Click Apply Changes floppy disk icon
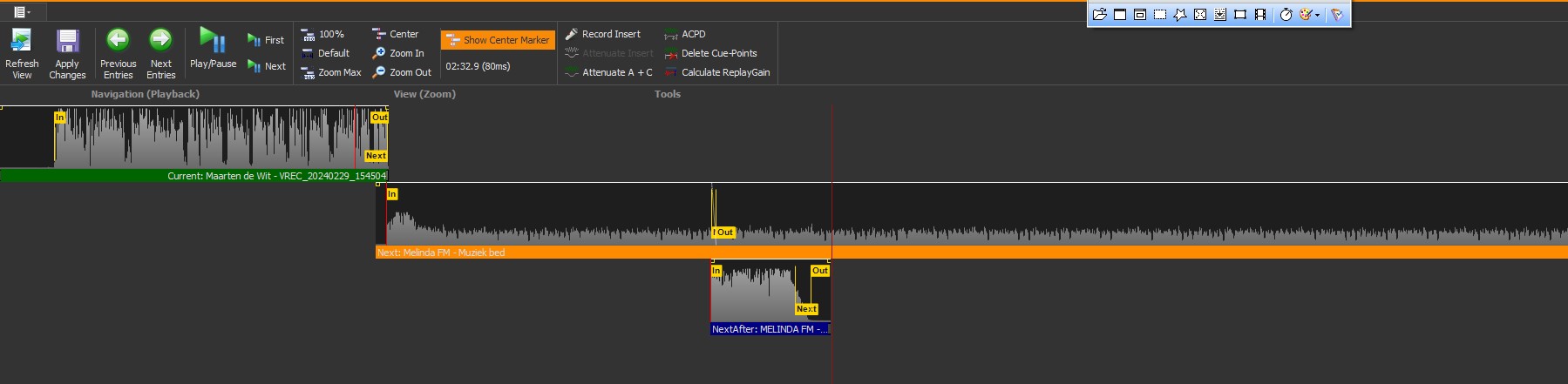1568x384 pixels. [x=67, y=41]
